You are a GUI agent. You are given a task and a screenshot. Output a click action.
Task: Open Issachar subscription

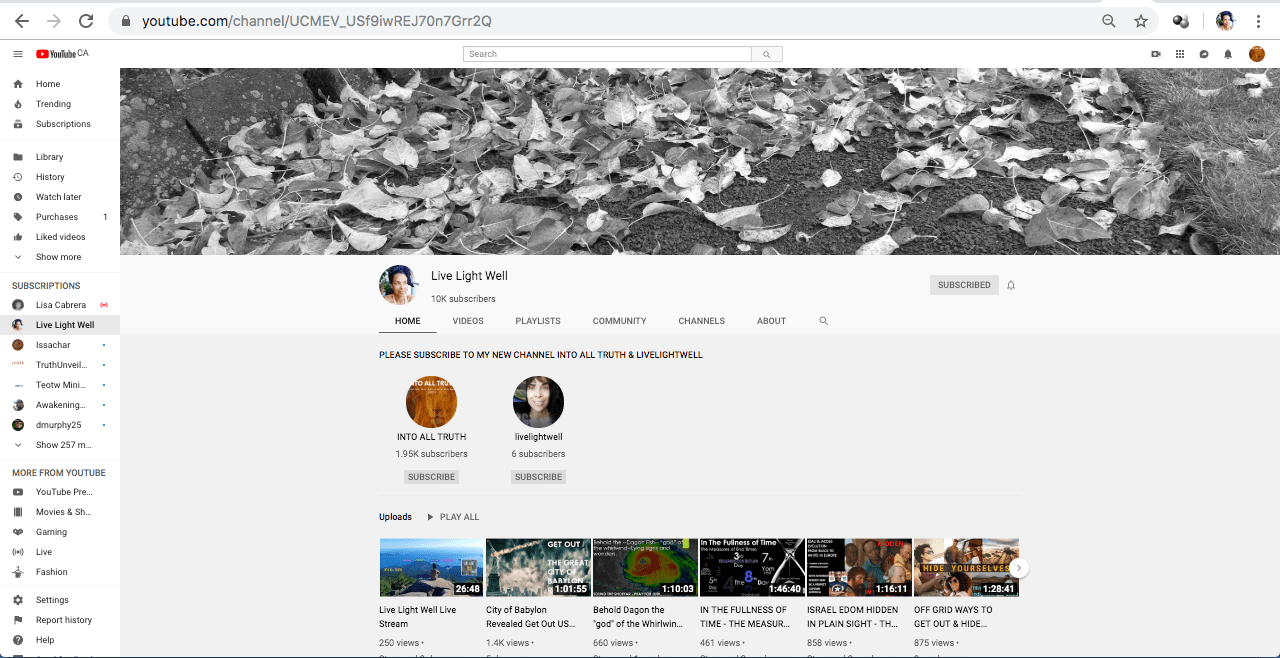point(60,345)
